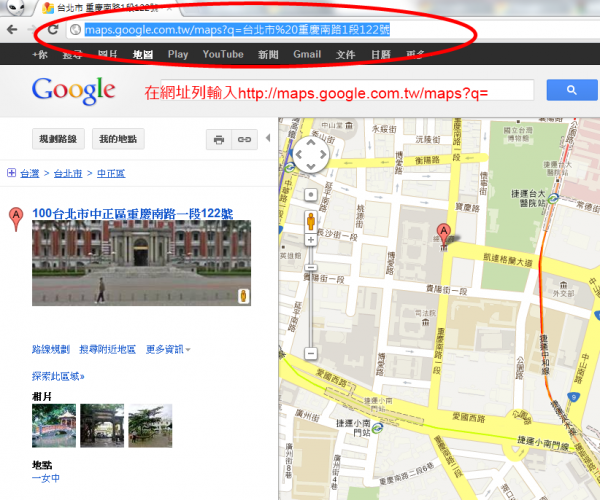Expand the 更多資訊 dropdown

[x=168, y=349]
